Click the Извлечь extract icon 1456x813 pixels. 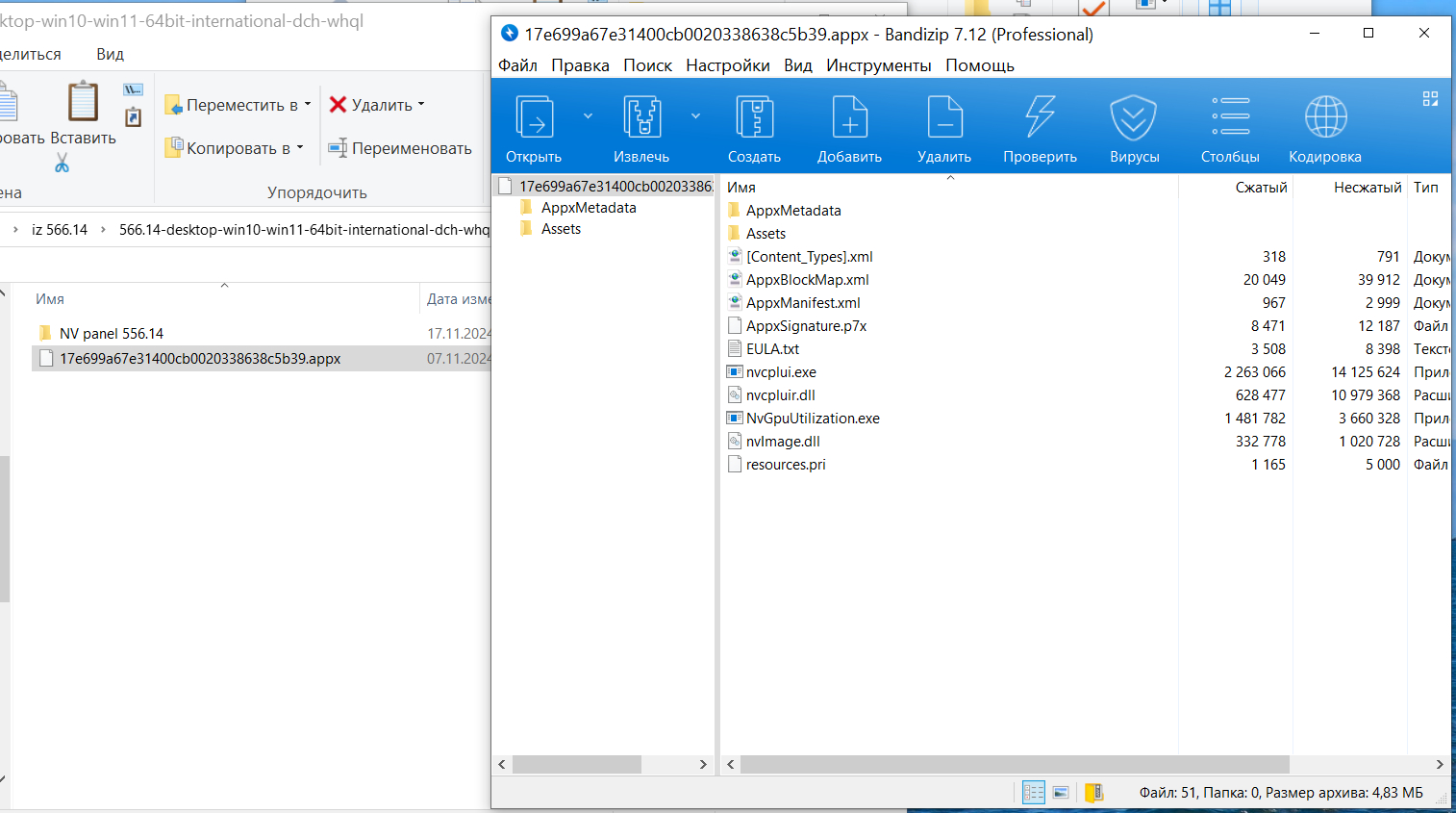point(641,117)
